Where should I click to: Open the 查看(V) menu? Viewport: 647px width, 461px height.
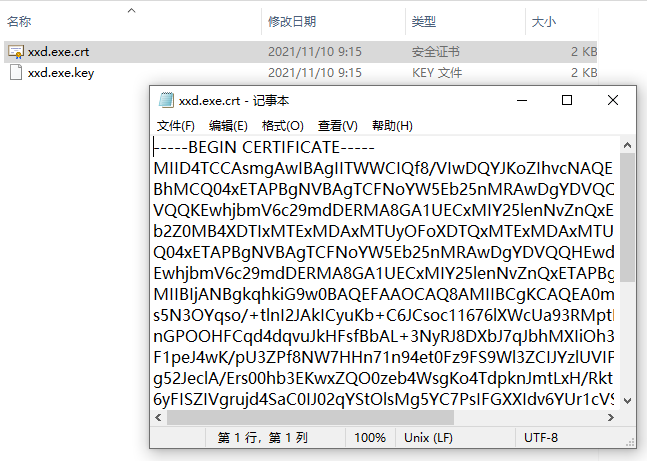tap(337, 125)
